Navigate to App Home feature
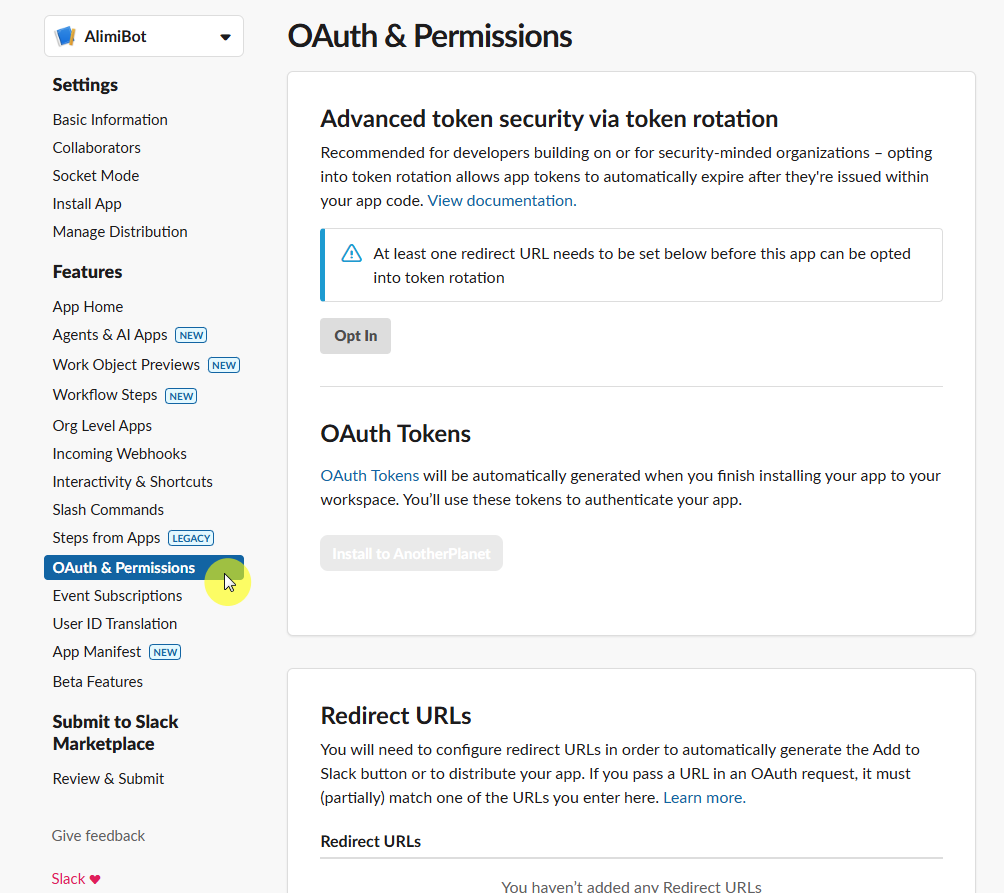This screenshot has height=893, width=1004. [88, 307]
